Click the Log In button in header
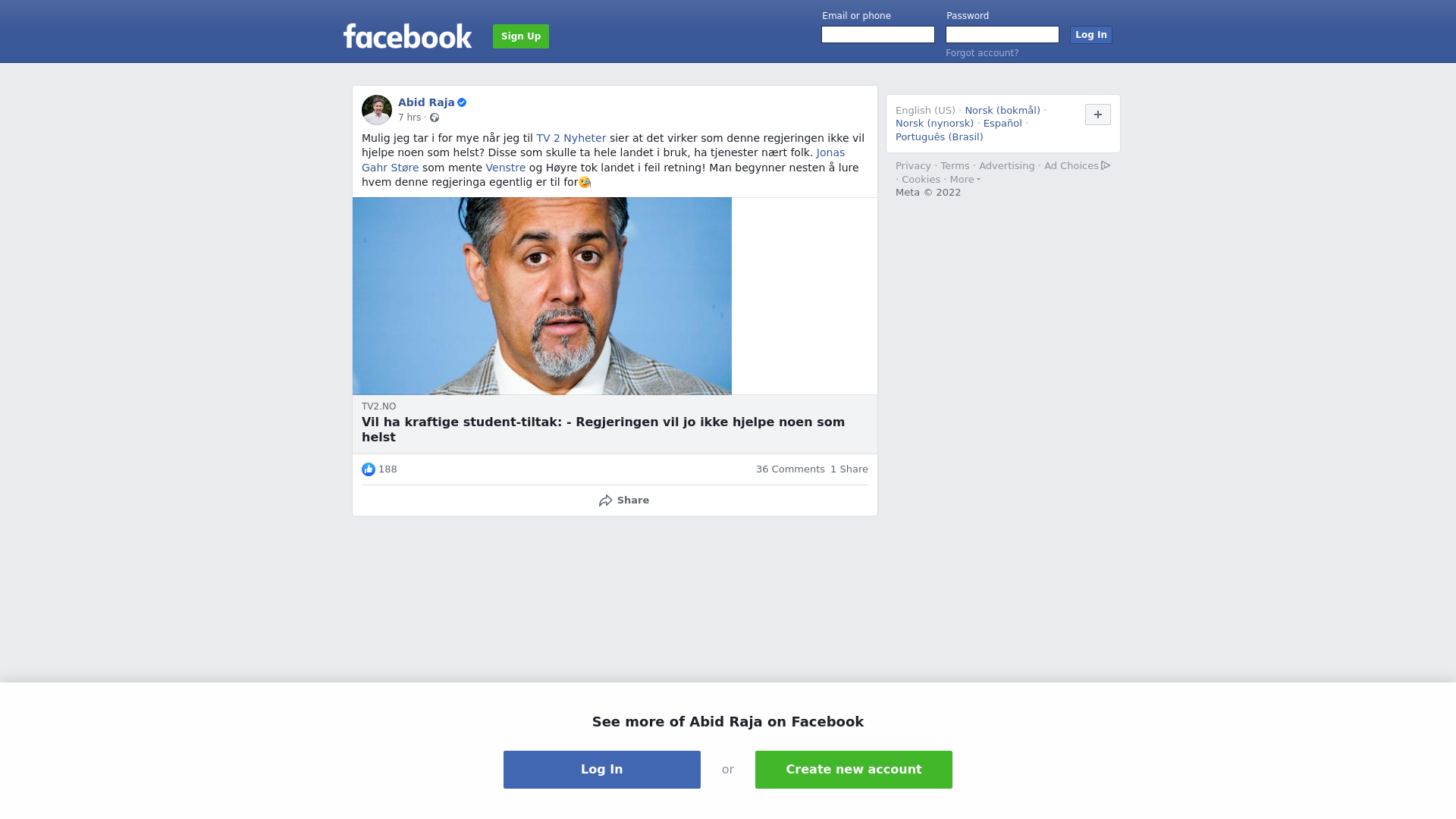1456x819 pixels. (x=1091, y=35)
